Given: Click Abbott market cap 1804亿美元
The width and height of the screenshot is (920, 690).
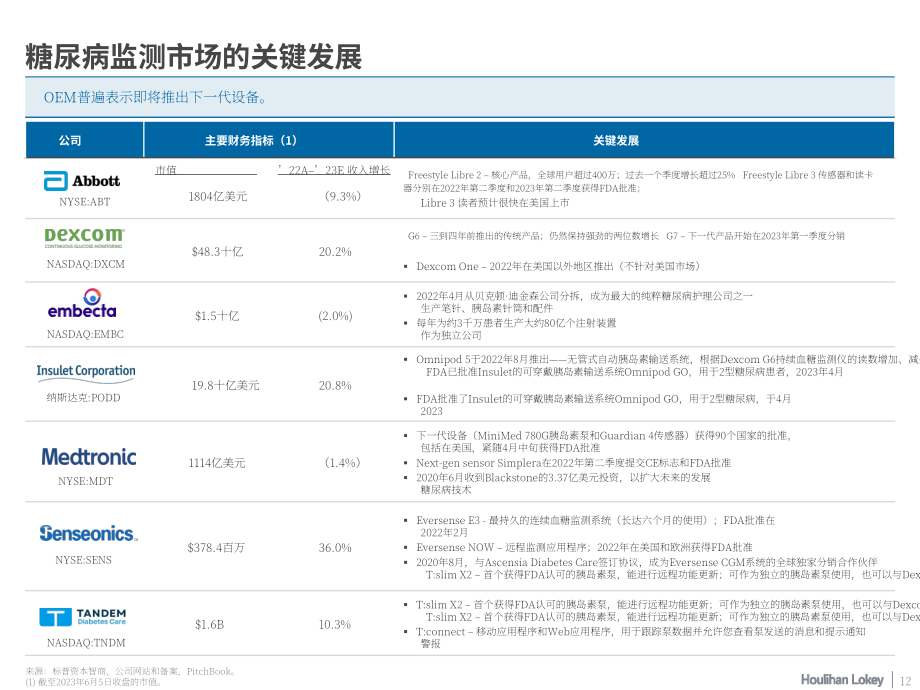Looking at the screenshot, I should click(218, 197).
